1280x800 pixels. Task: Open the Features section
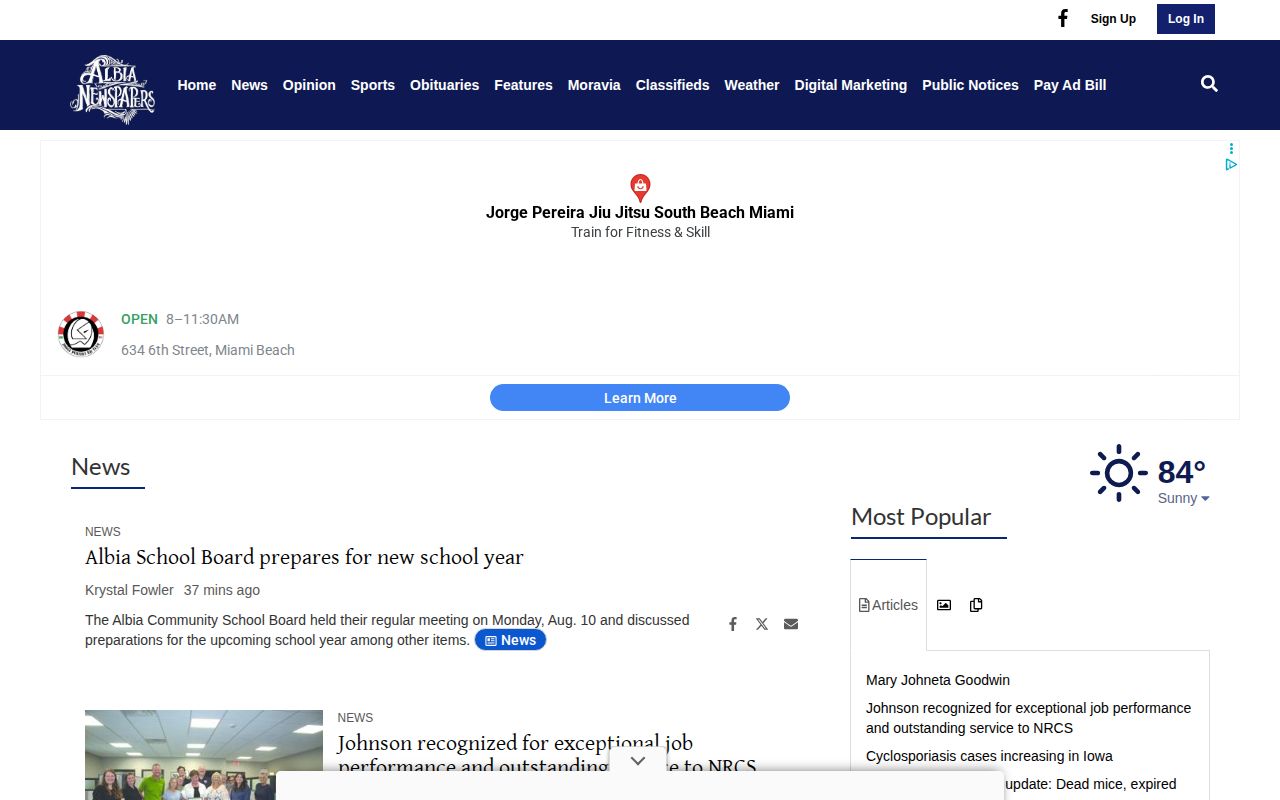[523, 85]
